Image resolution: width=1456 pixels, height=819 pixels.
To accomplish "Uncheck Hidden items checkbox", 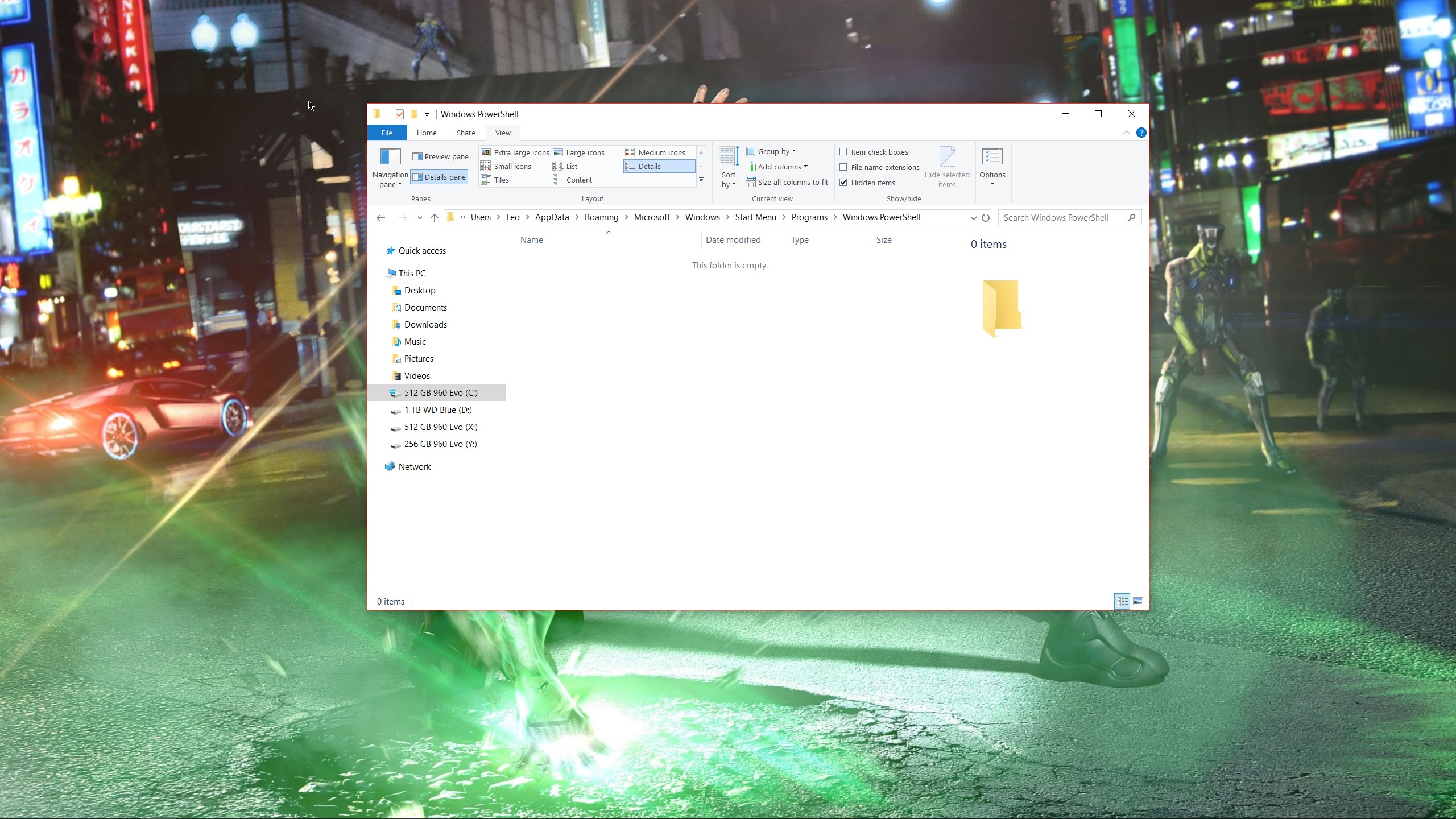I will pos(843,183).
